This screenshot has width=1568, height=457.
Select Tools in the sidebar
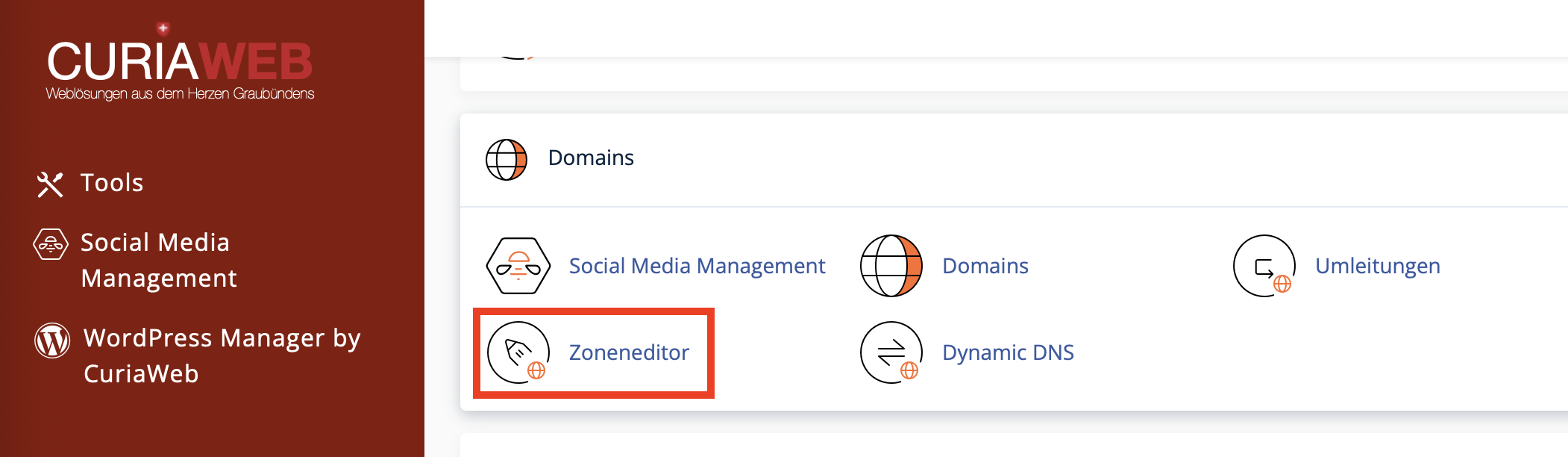point(112,183)
